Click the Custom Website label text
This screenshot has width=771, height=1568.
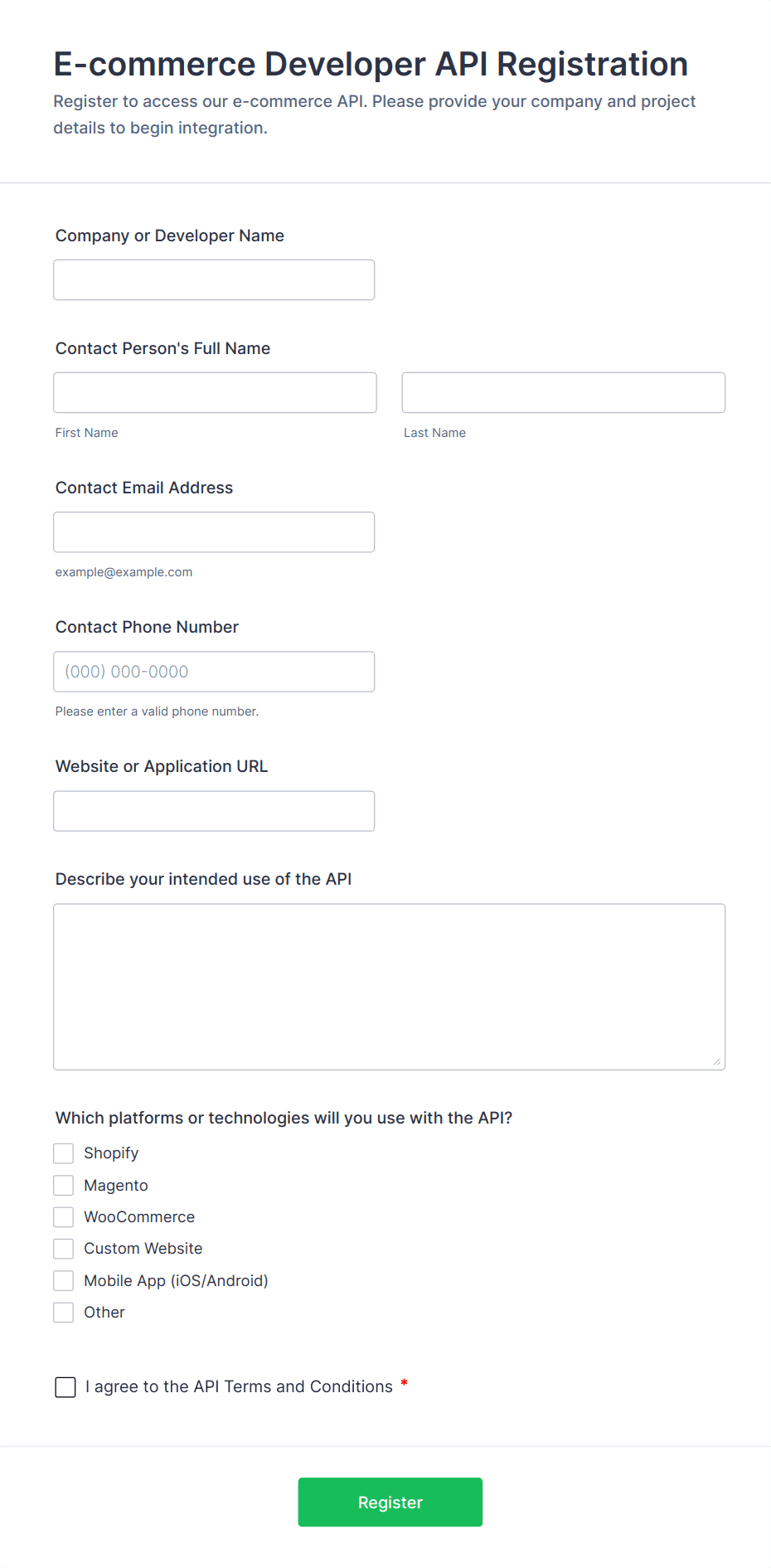[143, 1249]
